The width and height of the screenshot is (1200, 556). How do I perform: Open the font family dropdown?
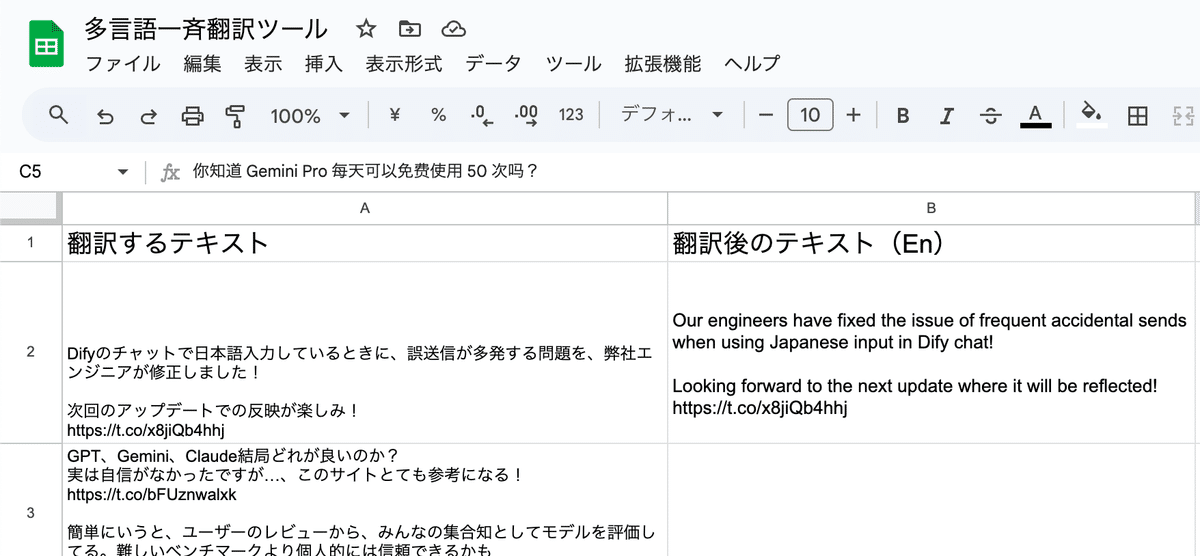coord(672,115)
